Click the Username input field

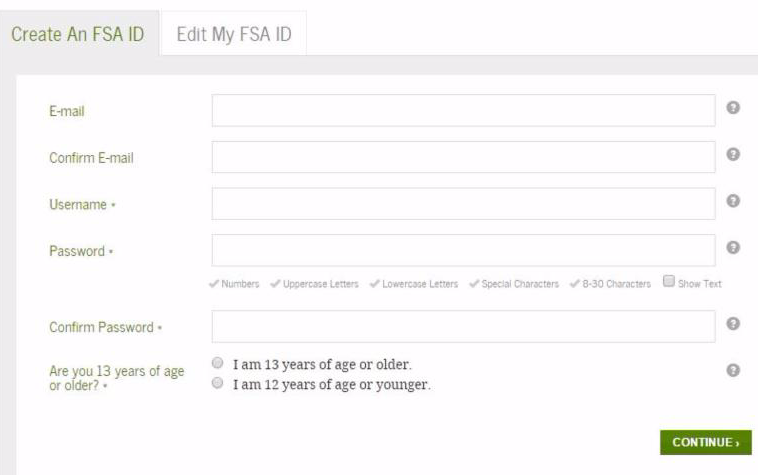point(463,203)
